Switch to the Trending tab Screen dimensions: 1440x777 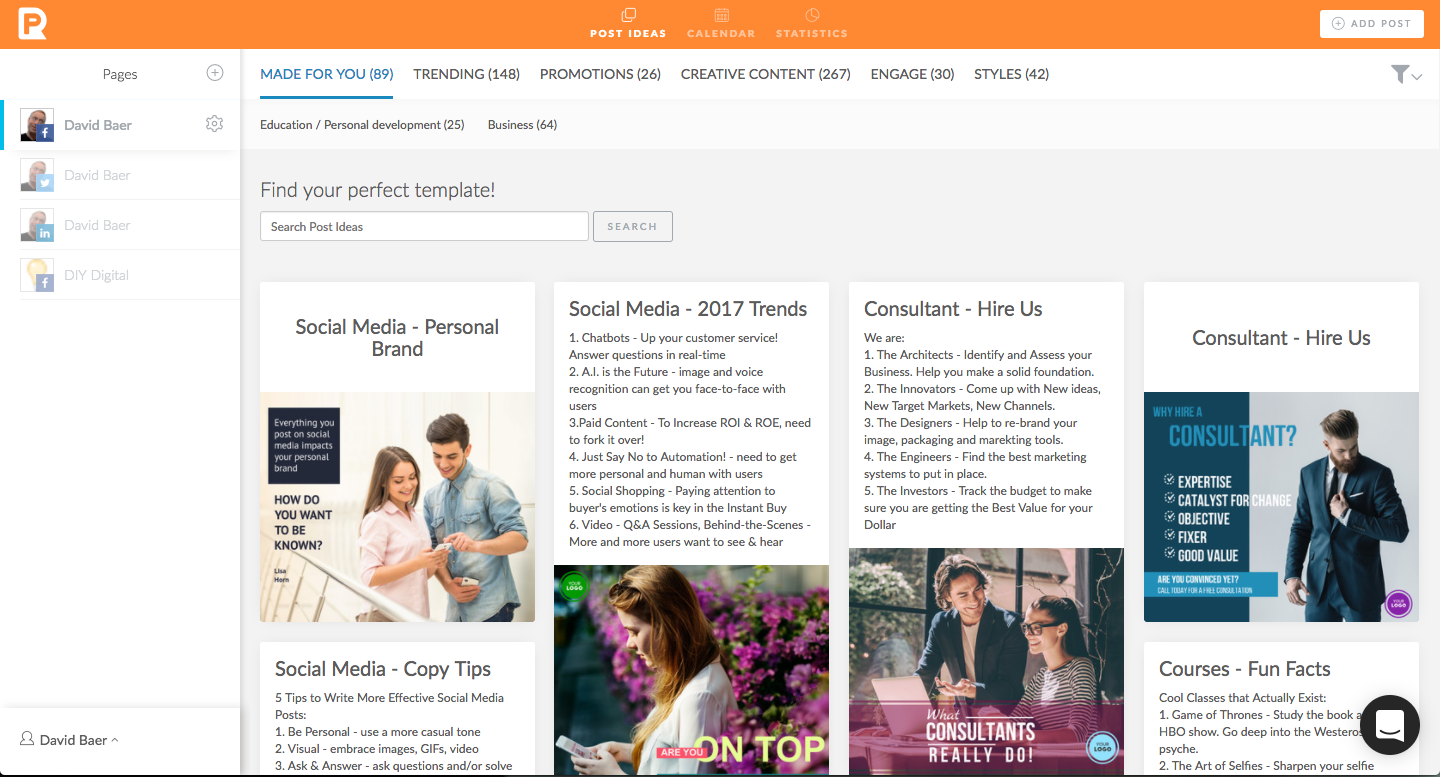pos(466,74)
